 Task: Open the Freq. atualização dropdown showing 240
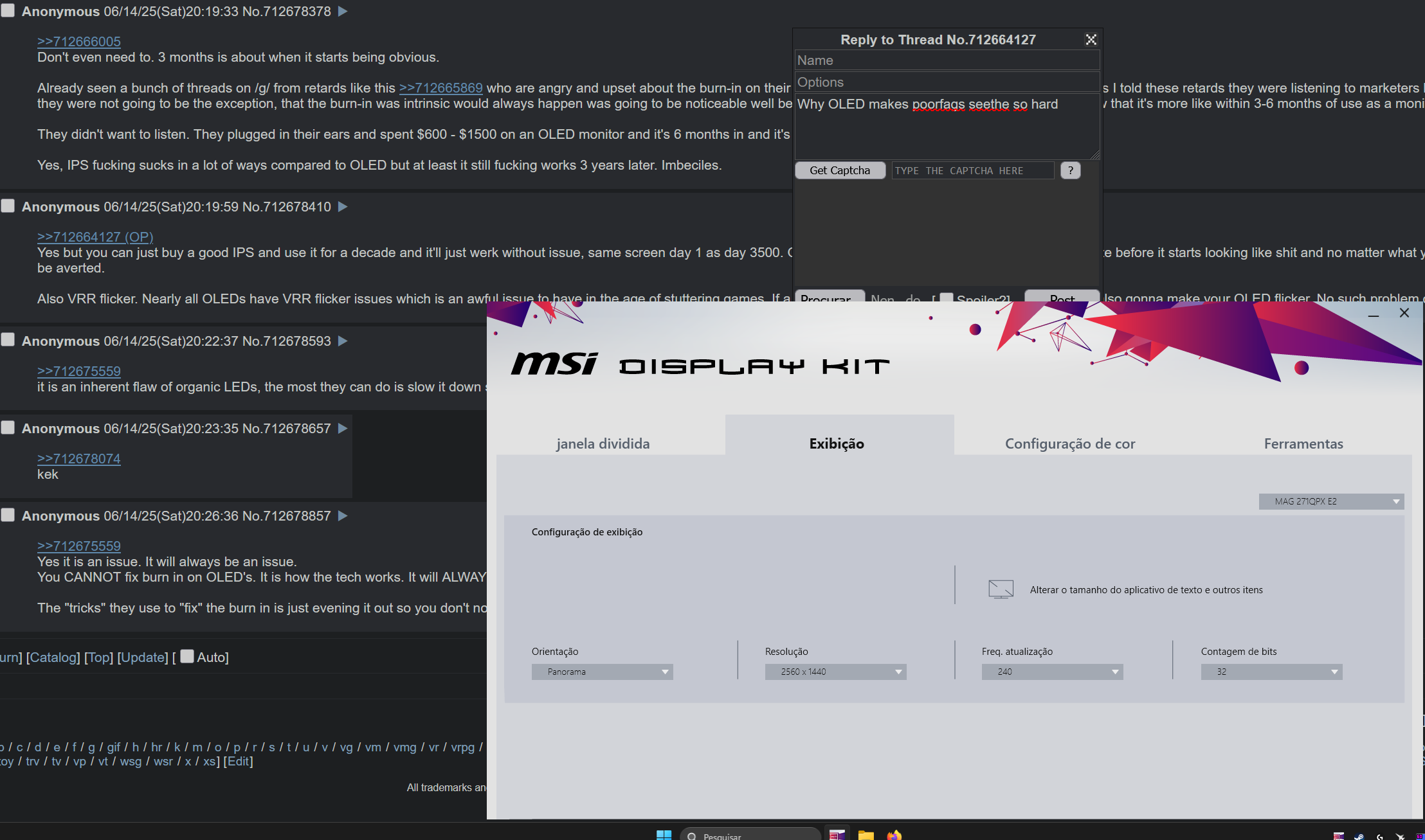[x=1052, y=672]
